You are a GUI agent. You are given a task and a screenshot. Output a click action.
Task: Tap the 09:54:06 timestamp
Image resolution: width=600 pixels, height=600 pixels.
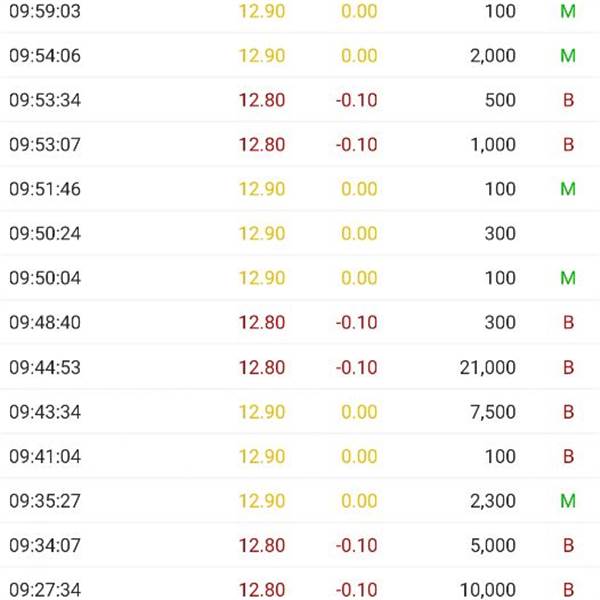(x=44, y=56)
